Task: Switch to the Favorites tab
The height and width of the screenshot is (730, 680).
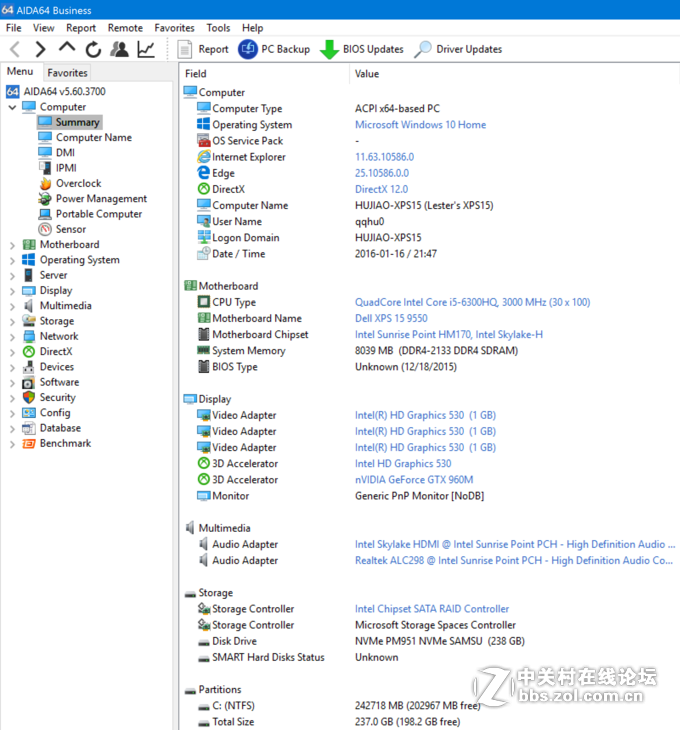Action: click(67, 73)
